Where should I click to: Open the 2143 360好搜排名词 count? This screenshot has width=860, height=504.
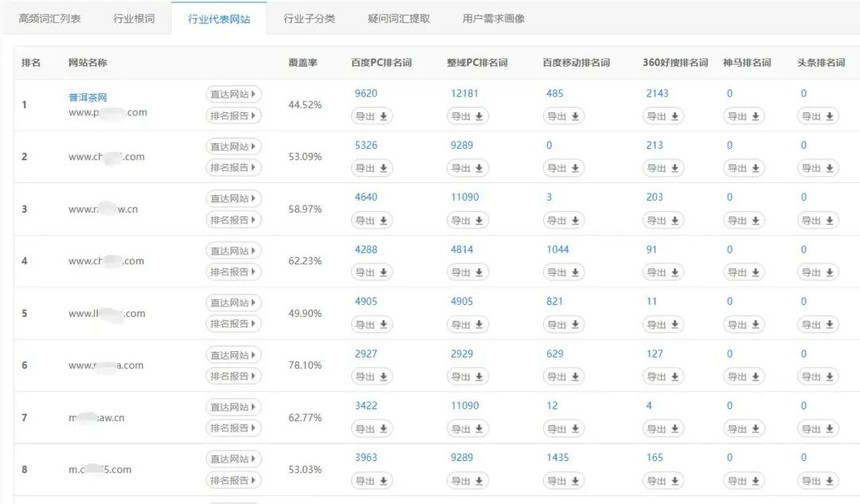pyautogui.click(x=657, y=93)
